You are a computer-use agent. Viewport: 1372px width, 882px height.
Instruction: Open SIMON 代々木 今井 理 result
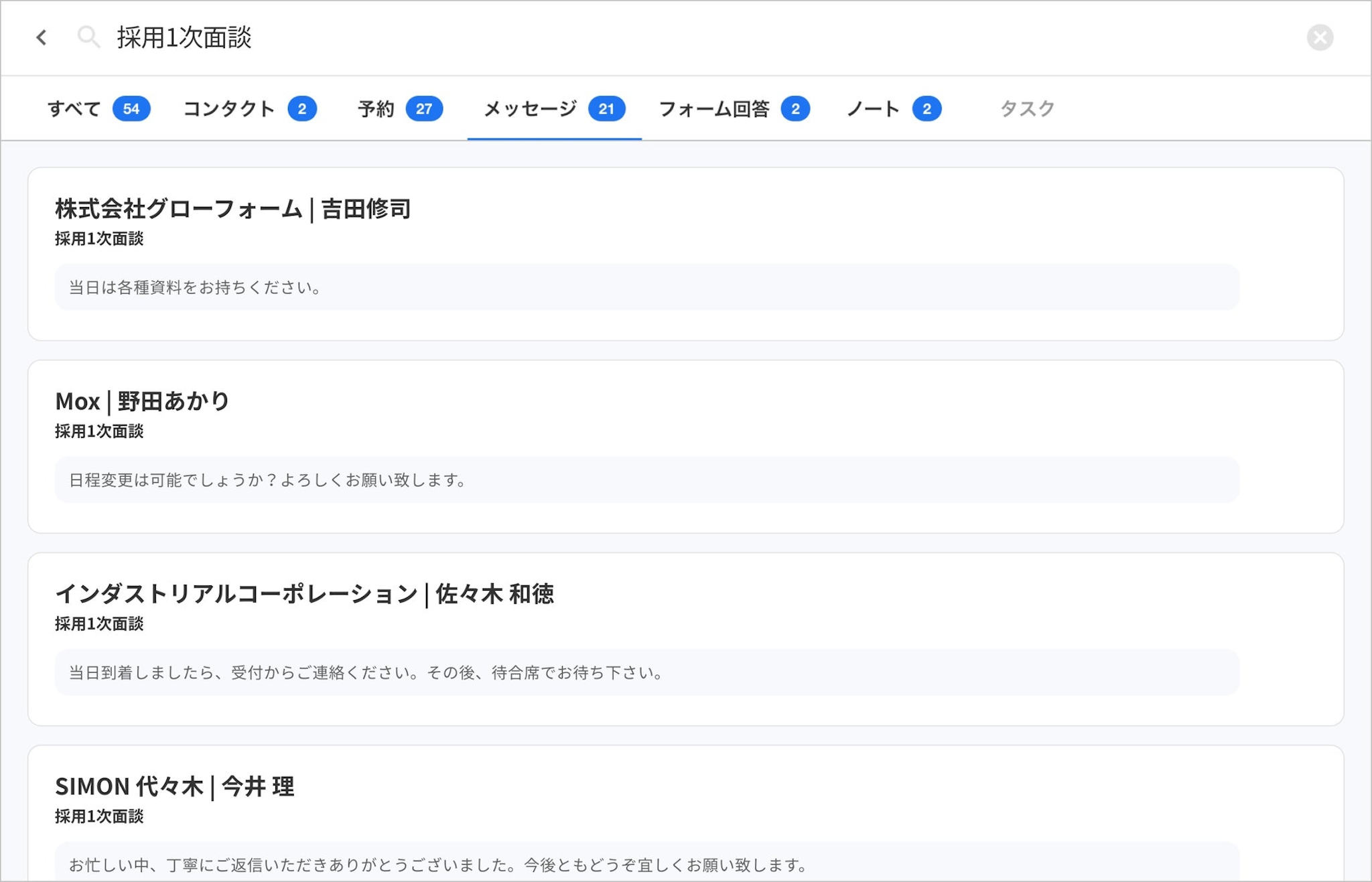point(174,786)
